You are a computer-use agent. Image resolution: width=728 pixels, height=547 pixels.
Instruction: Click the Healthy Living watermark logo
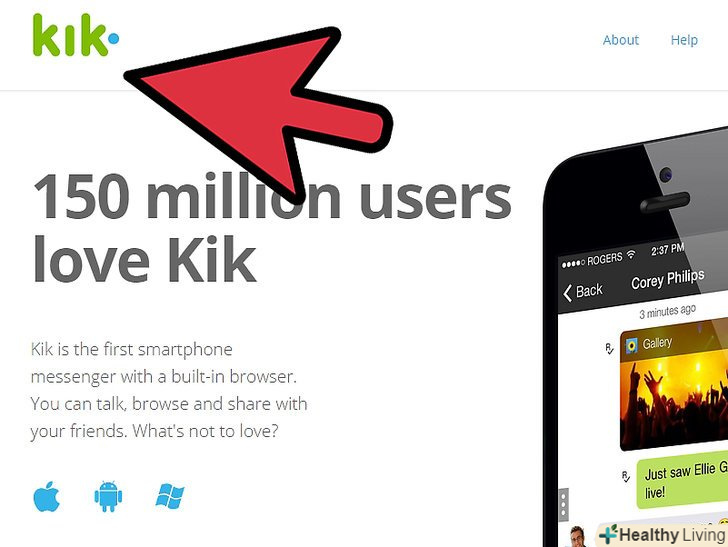(663, 534)
